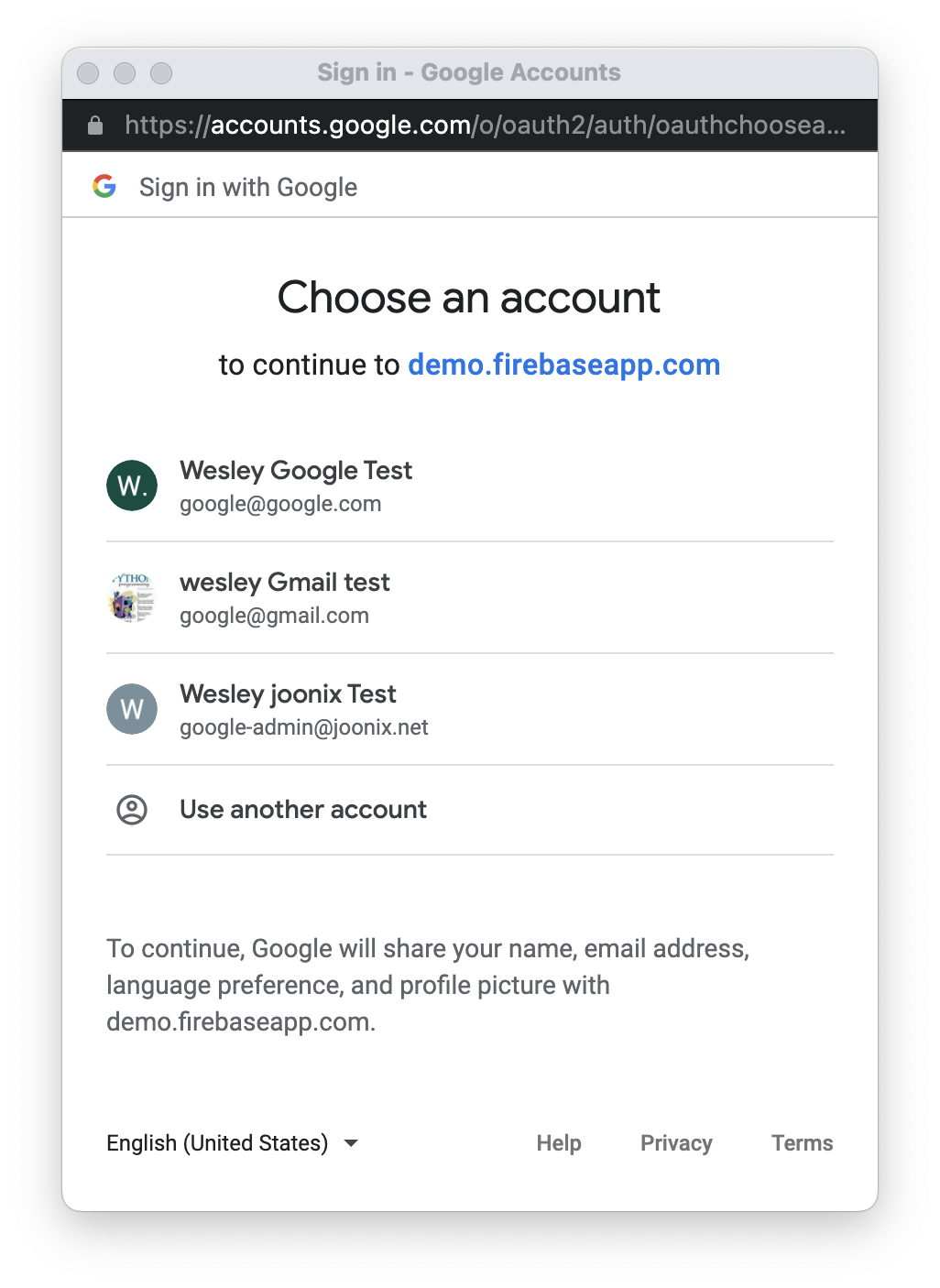Click the green W avatar for Wesley Google Test
The width and height of the screenshot is (940, 1288).
pyautogui.click(x=132, y=486)
